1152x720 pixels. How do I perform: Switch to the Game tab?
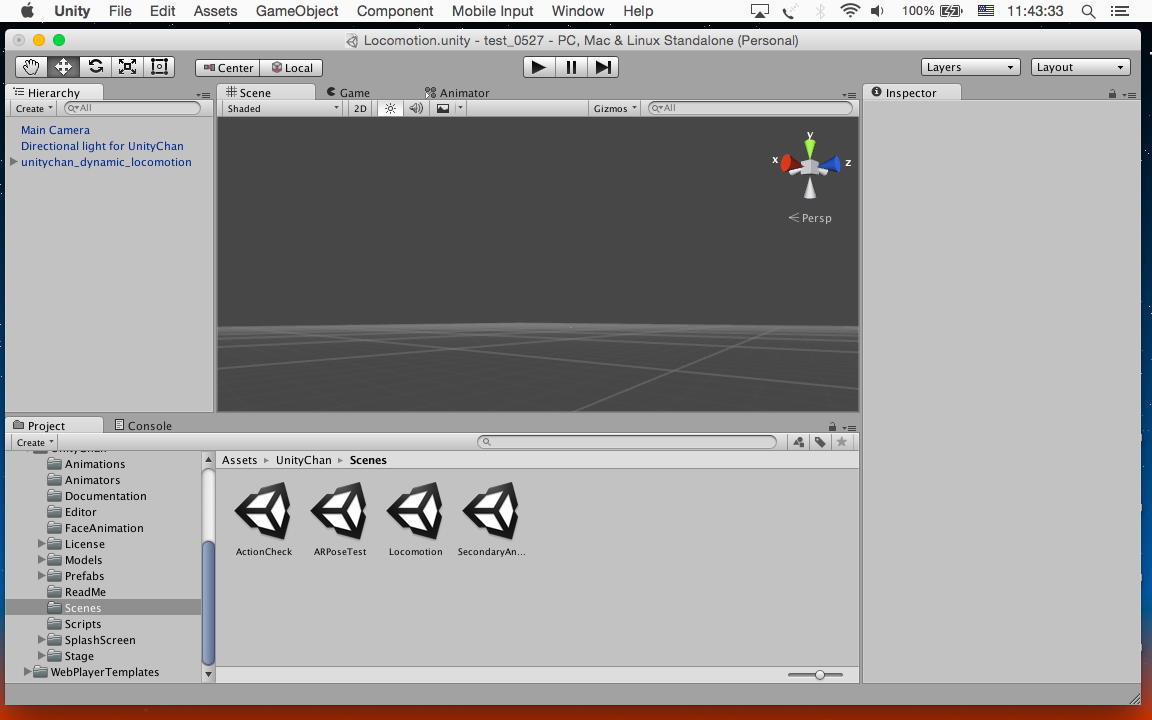pos(348,93)
